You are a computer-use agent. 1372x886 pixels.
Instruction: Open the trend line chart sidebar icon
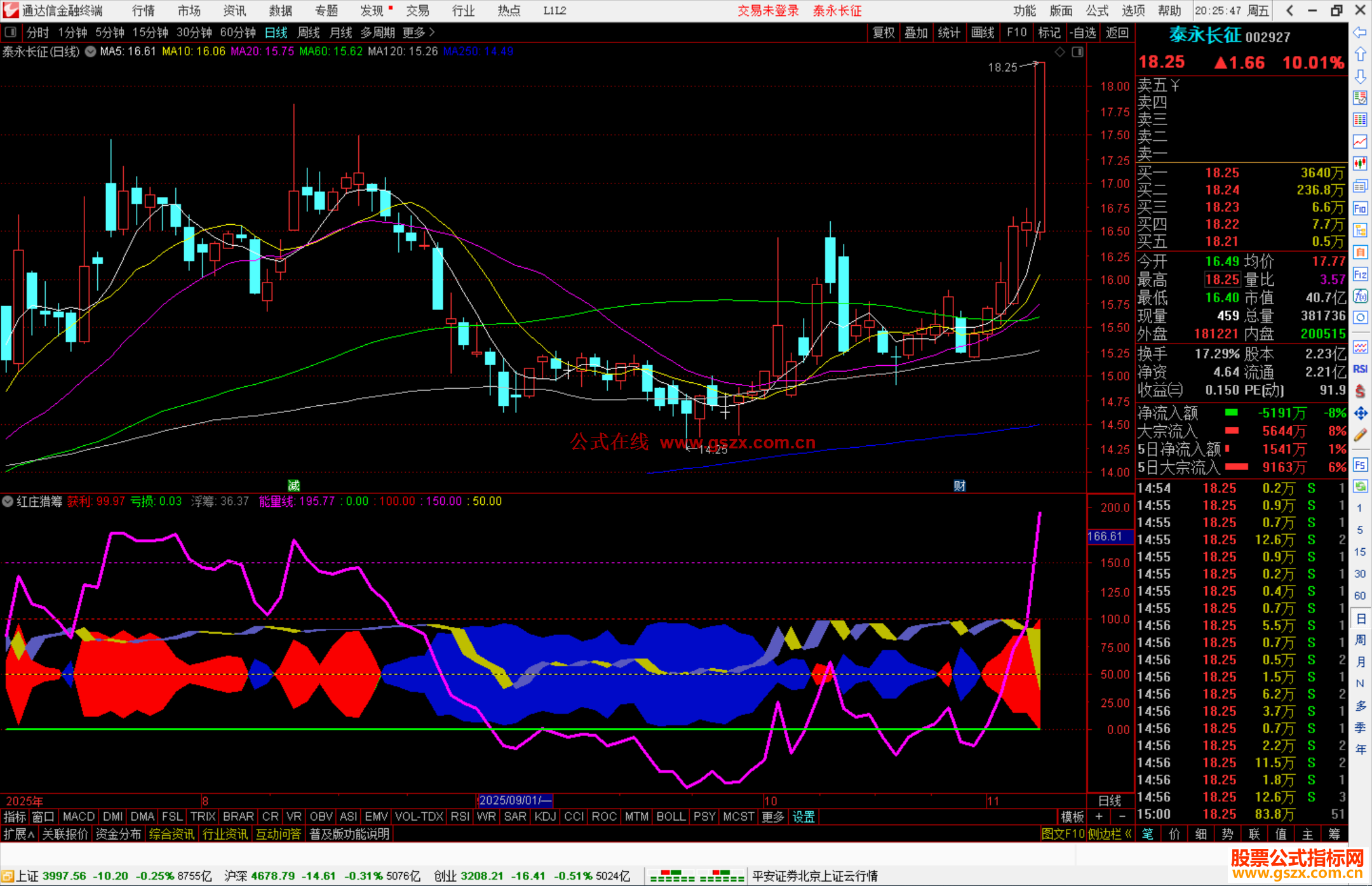click(x=1360, y=142)
